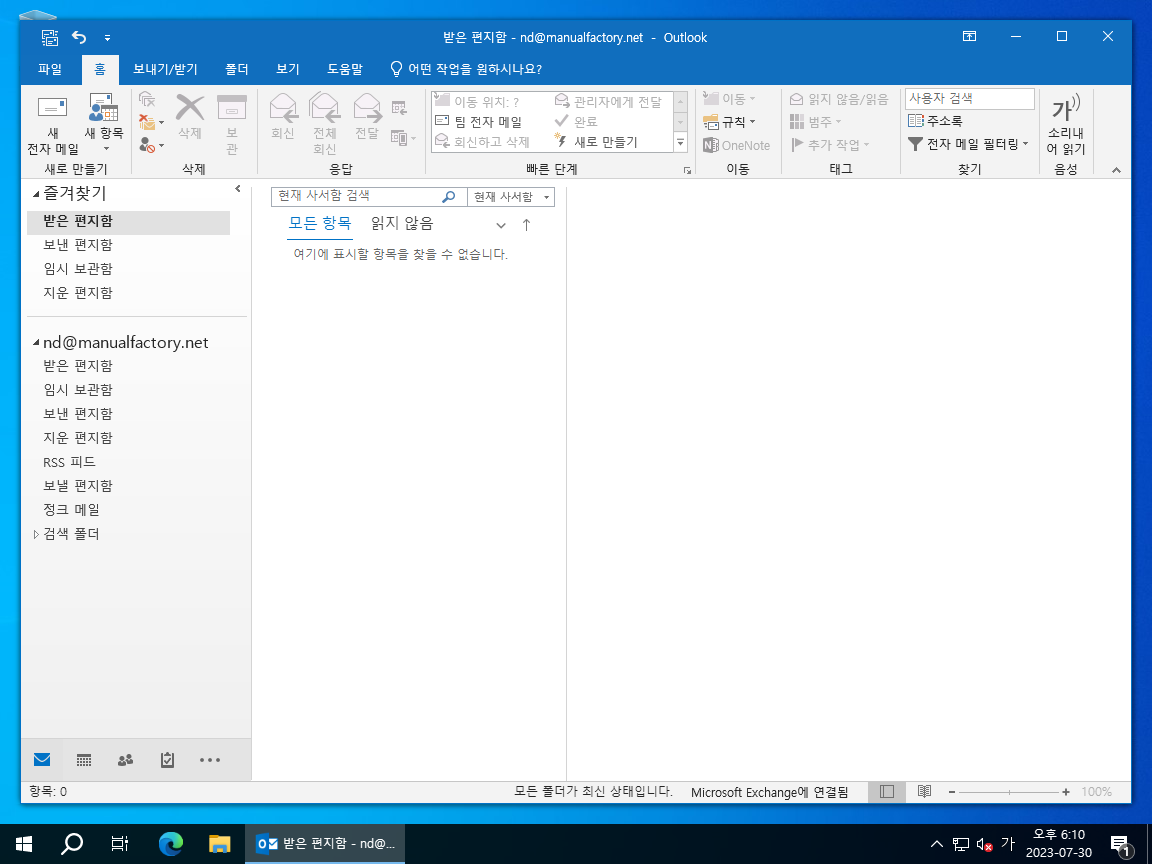1152x864 pixels.
Task: Open more navigation options ellipsis
Action: 209,760
